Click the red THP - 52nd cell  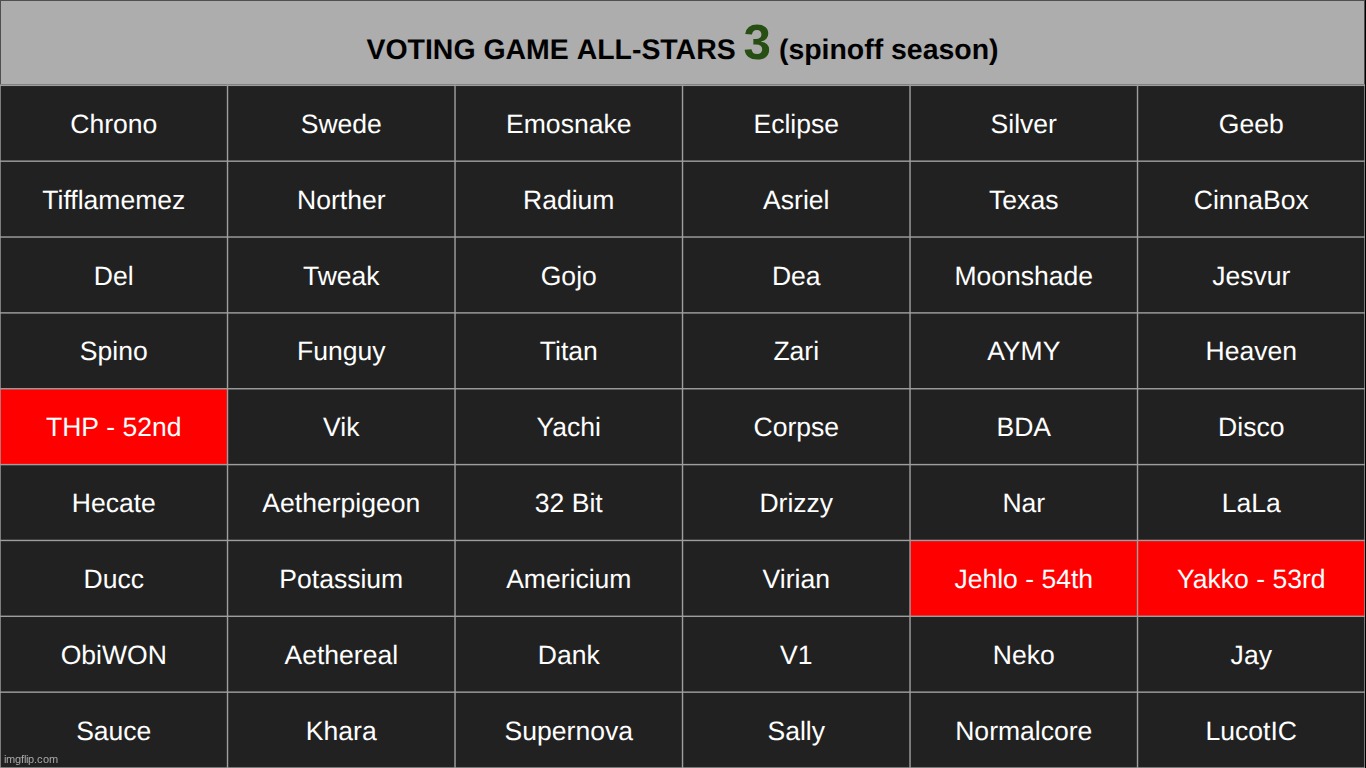tap(114, 427)
